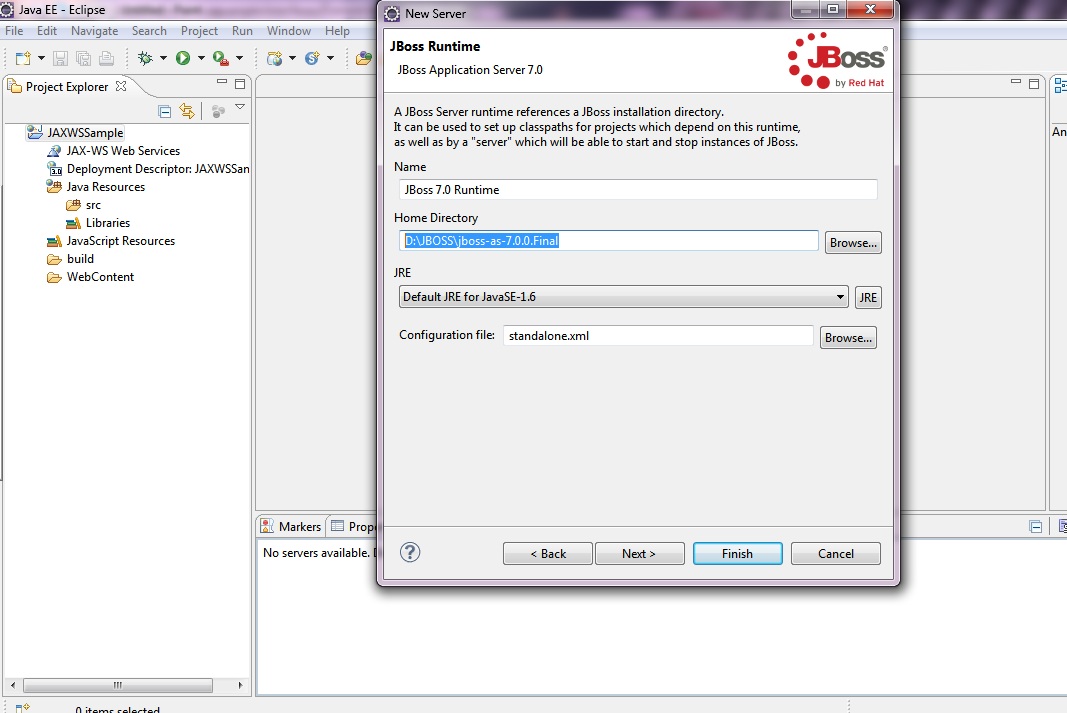Screen dimensions: 1067x713
Task: Open Project Explorer view menu triangle
Action: [240, 108]
